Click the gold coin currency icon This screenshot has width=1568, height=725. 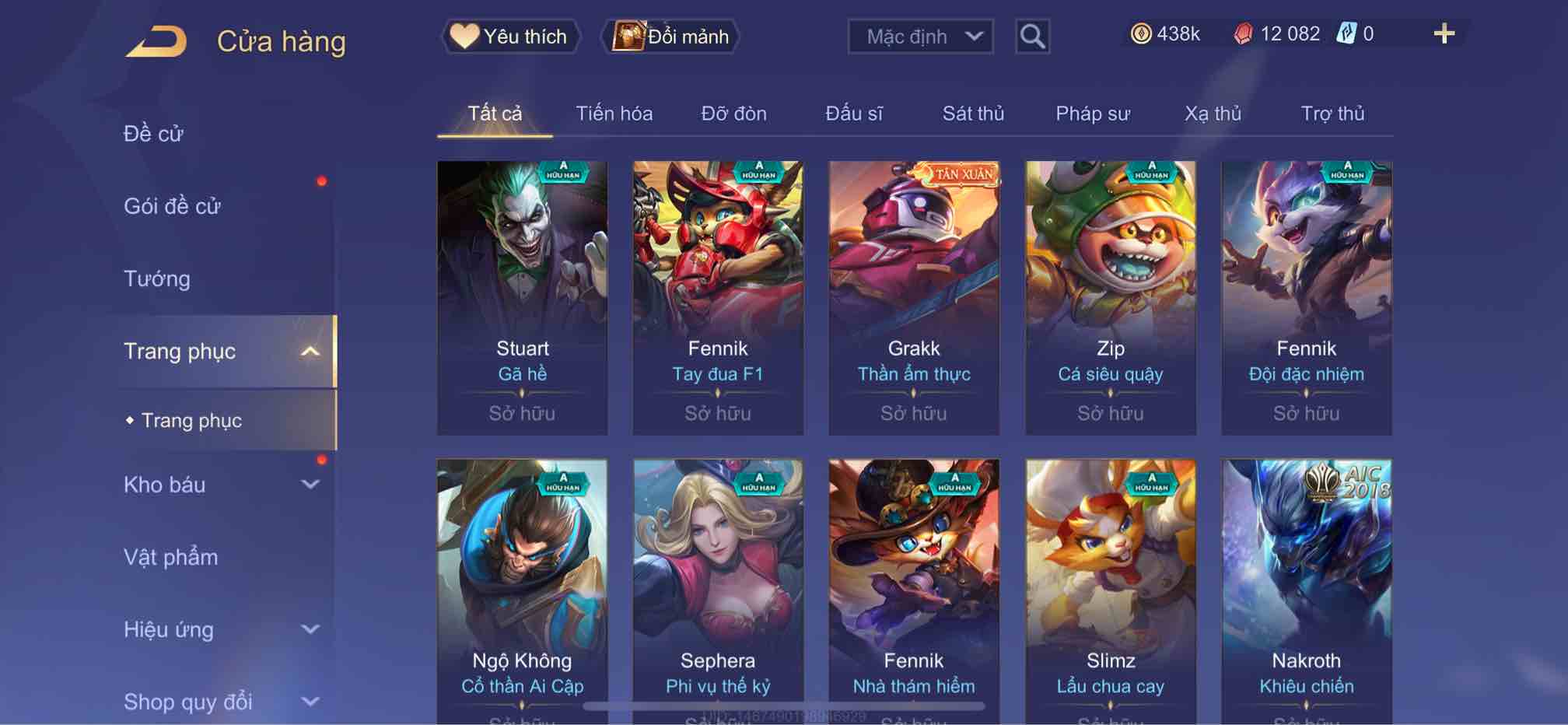(x=1140, y=33)
